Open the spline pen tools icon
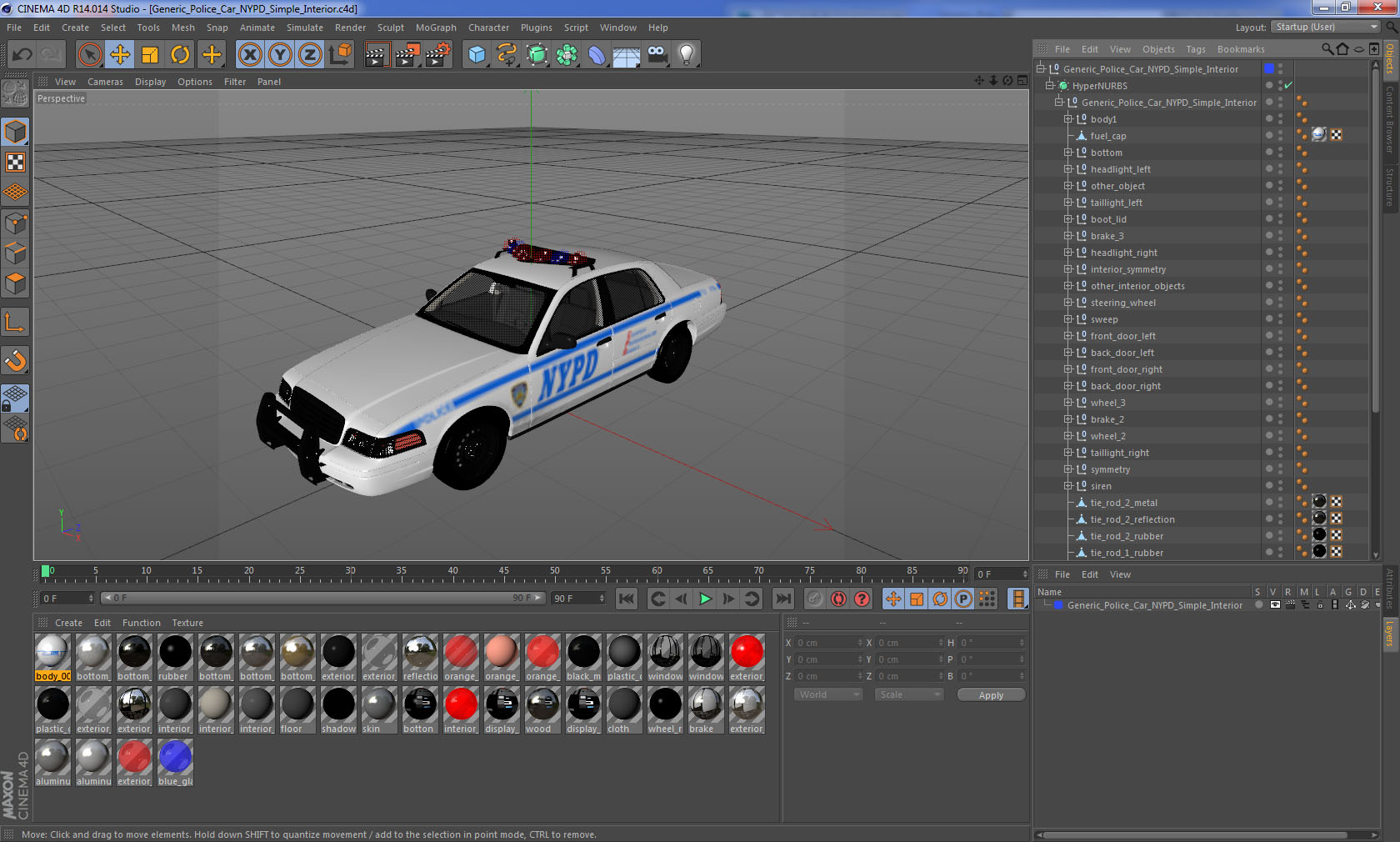Viewport: 1400px width, 842px height. coord(507,55)
